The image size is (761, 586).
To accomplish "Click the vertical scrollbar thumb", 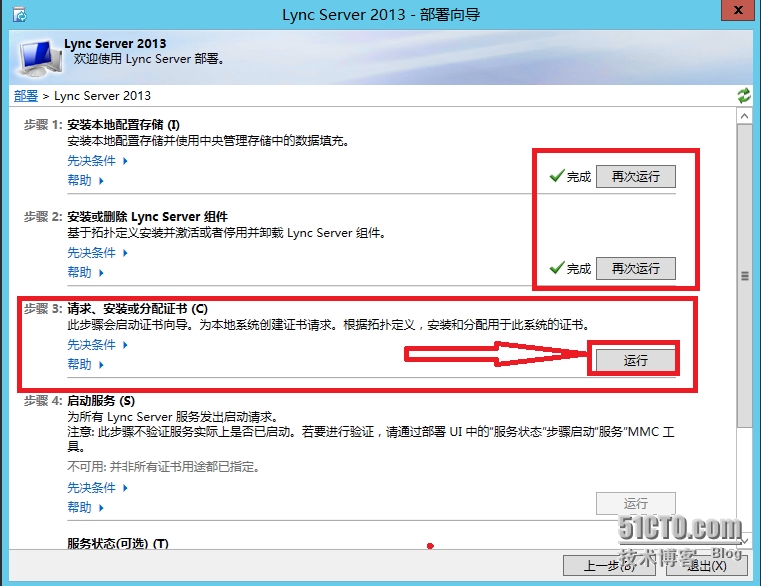I will 744,275.
